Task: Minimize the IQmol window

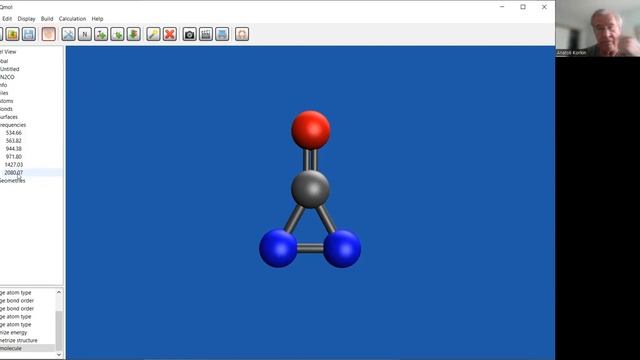Action: tap(502, 7)
